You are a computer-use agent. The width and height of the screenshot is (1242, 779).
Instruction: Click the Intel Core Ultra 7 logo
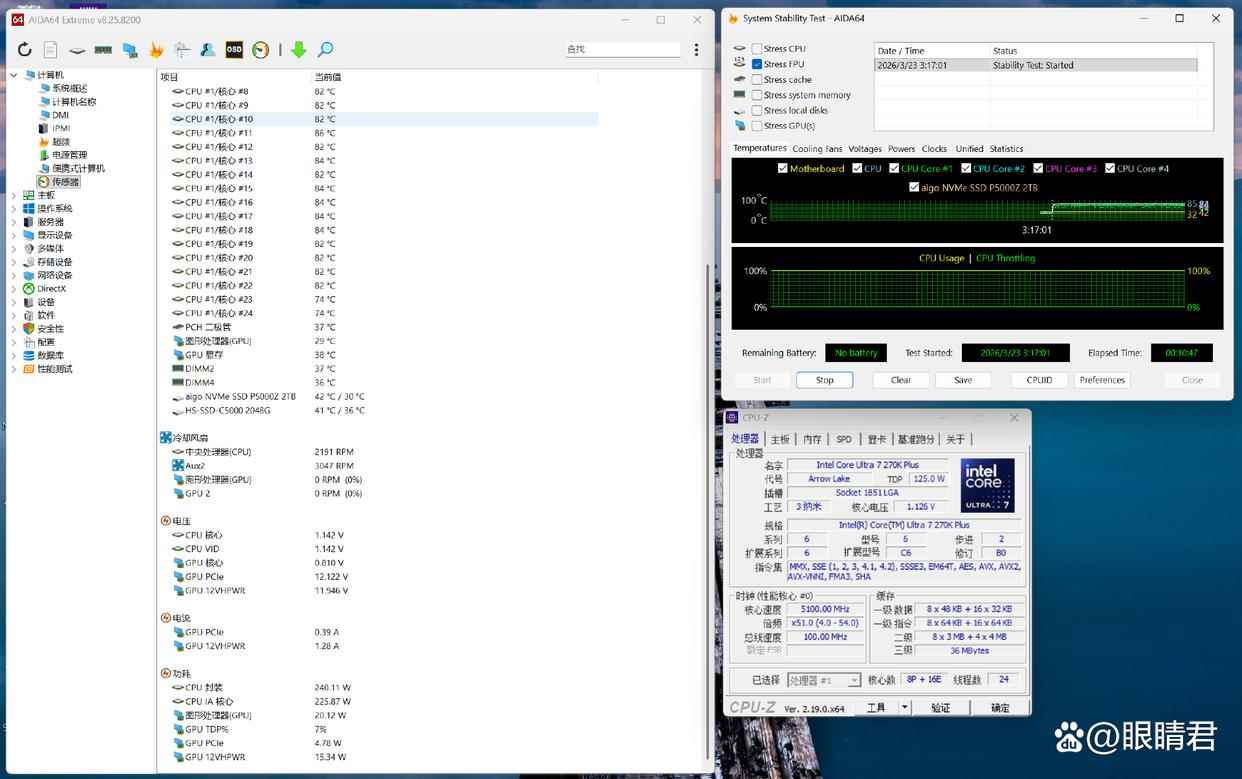pyautogui.click(x=987, y=486)
